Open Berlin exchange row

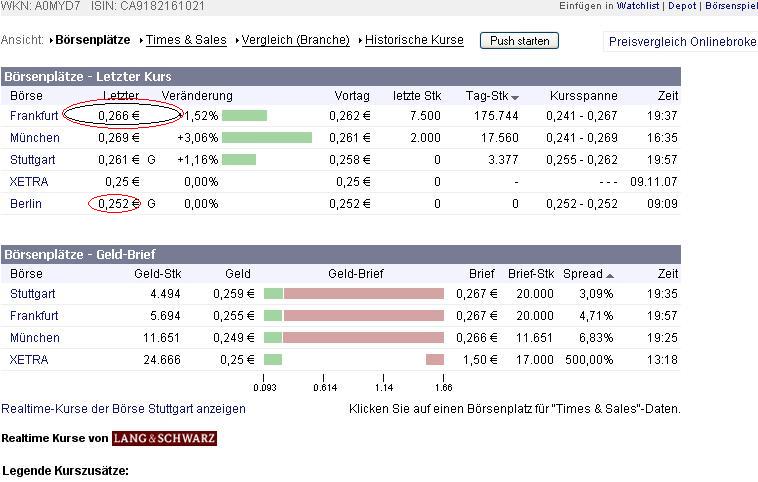coord(26,204)
